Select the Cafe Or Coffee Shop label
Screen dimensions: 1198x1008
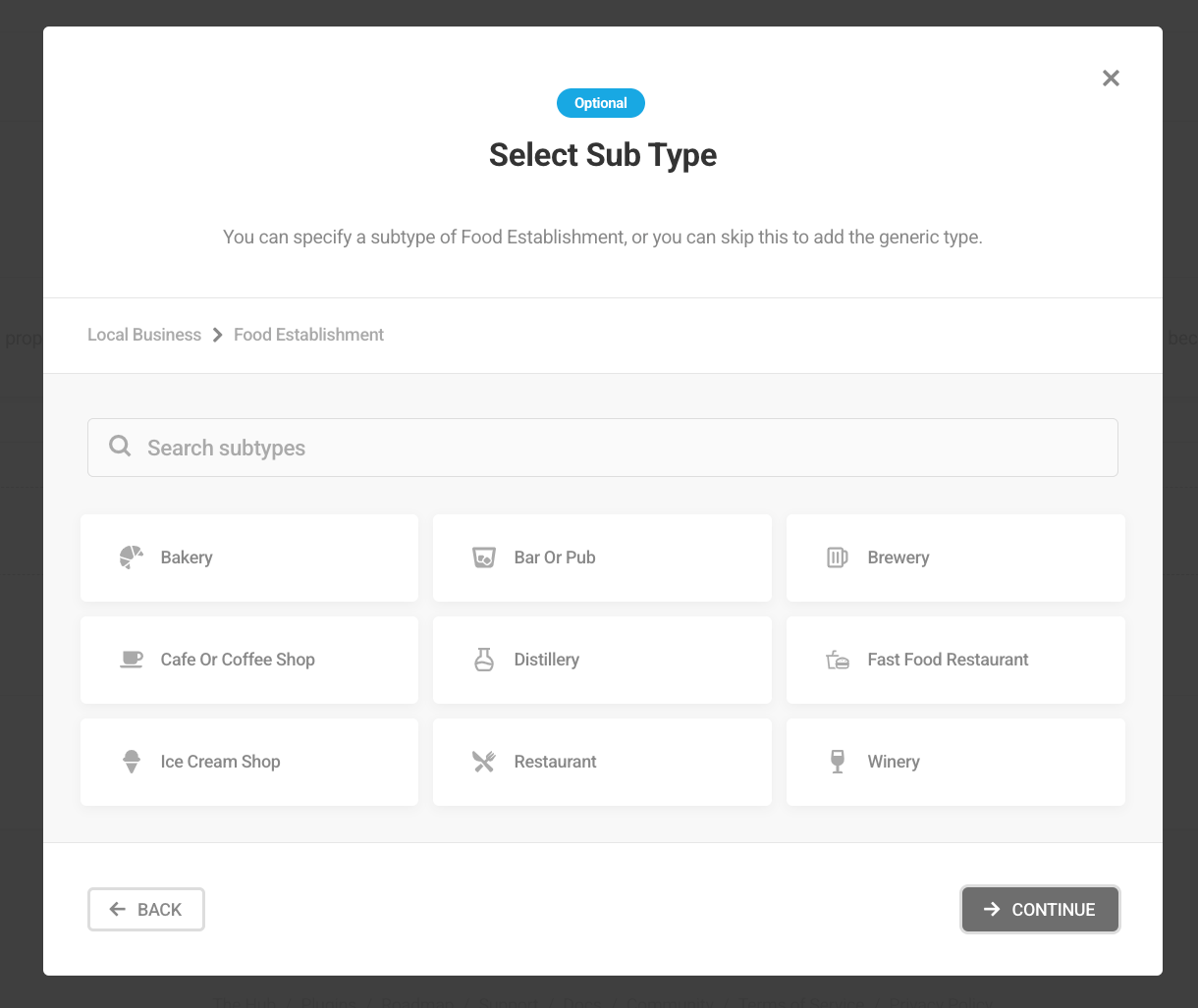tap(238, 660)
